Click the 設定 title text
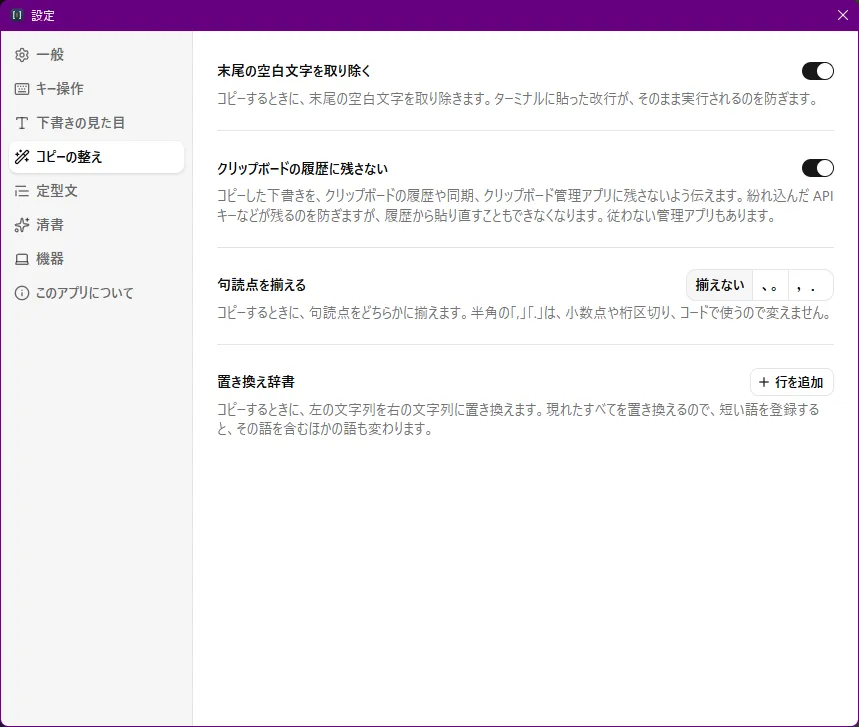 (43, 15)
